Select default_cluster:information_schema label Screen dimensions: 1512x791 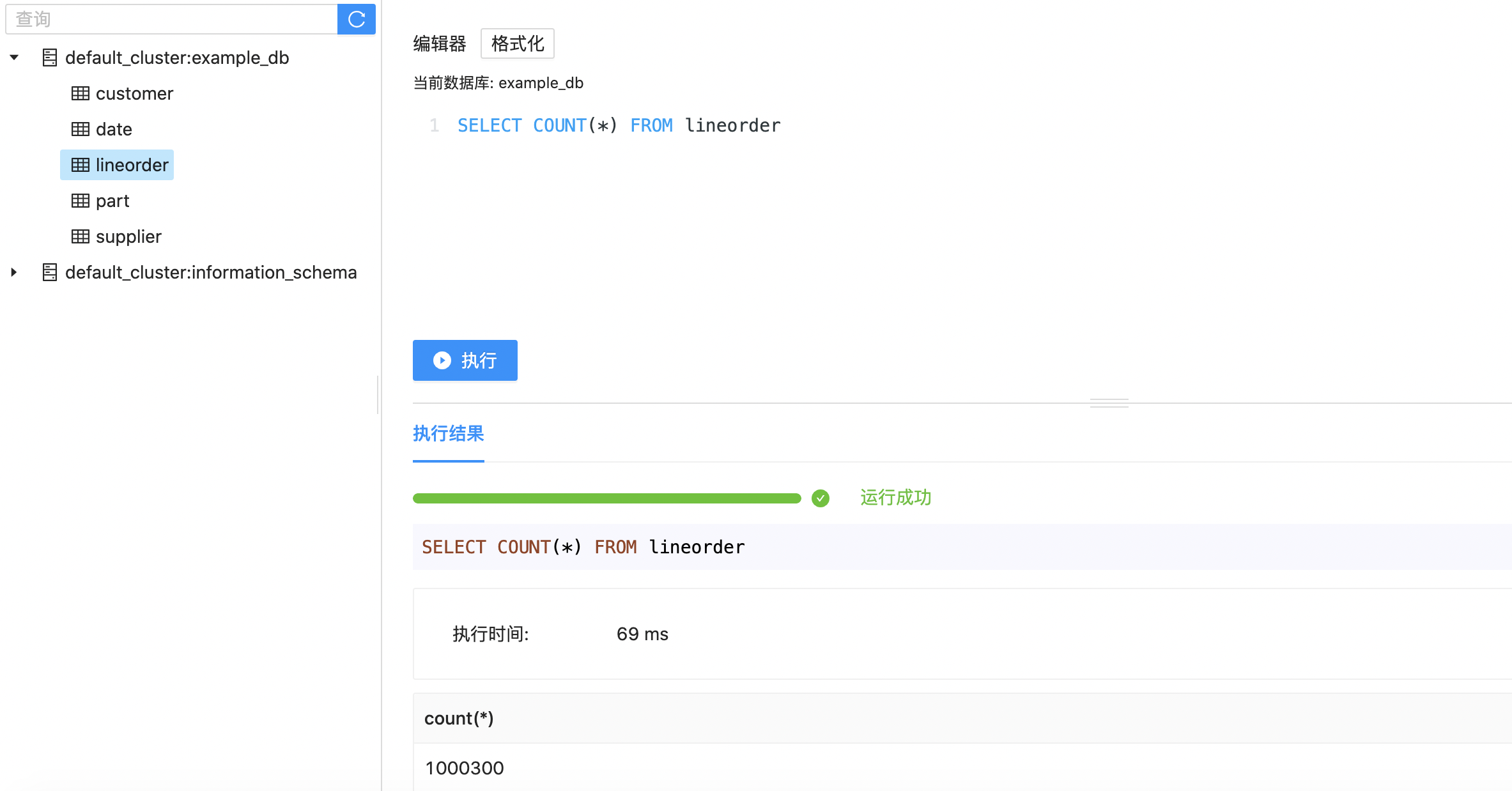click(x=211, y=272)
